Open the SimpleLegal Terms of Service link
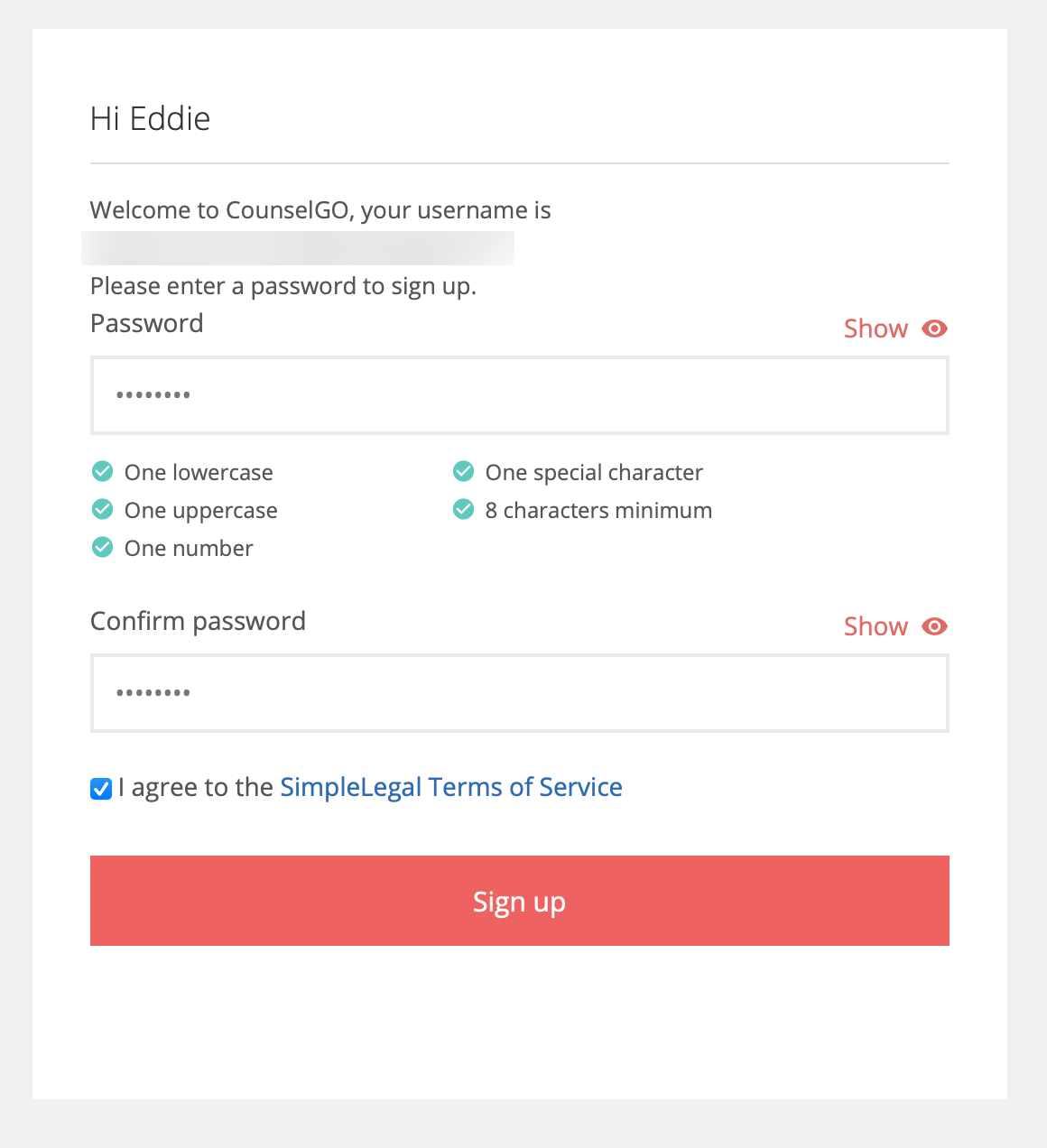Viewport: 1047px width, 1148px height. point(450,787)
